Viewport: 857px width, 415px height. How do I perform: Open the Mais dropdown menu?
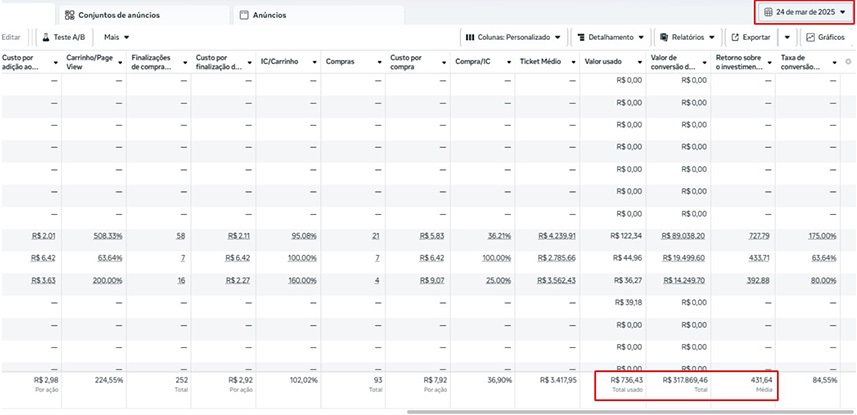116,37
